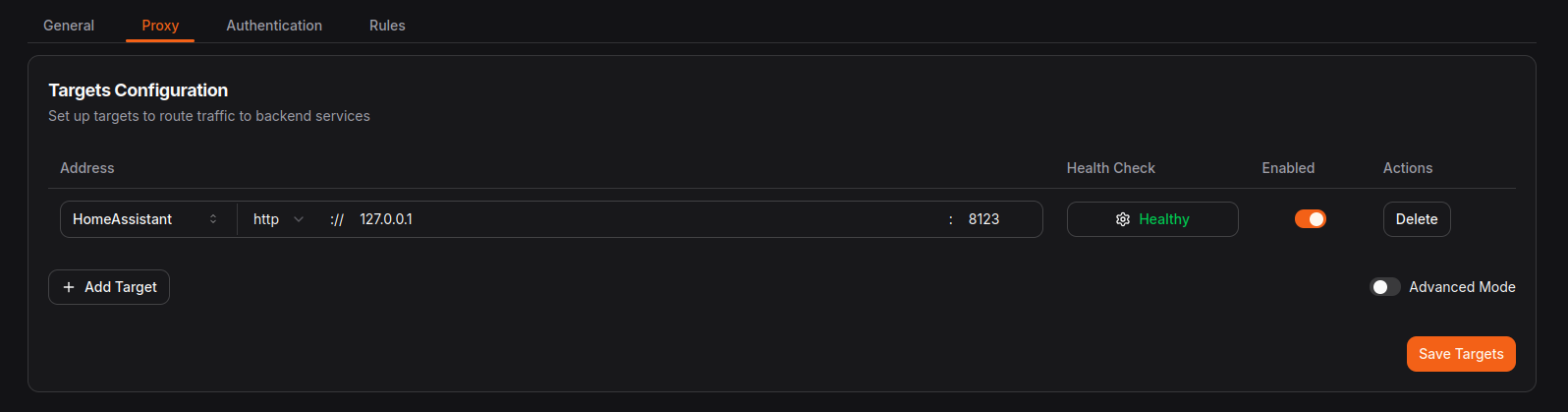Enable the Advanced Mode switch
The width and height of the screenshot is (1568, 412).
(x=1384, y=287)
